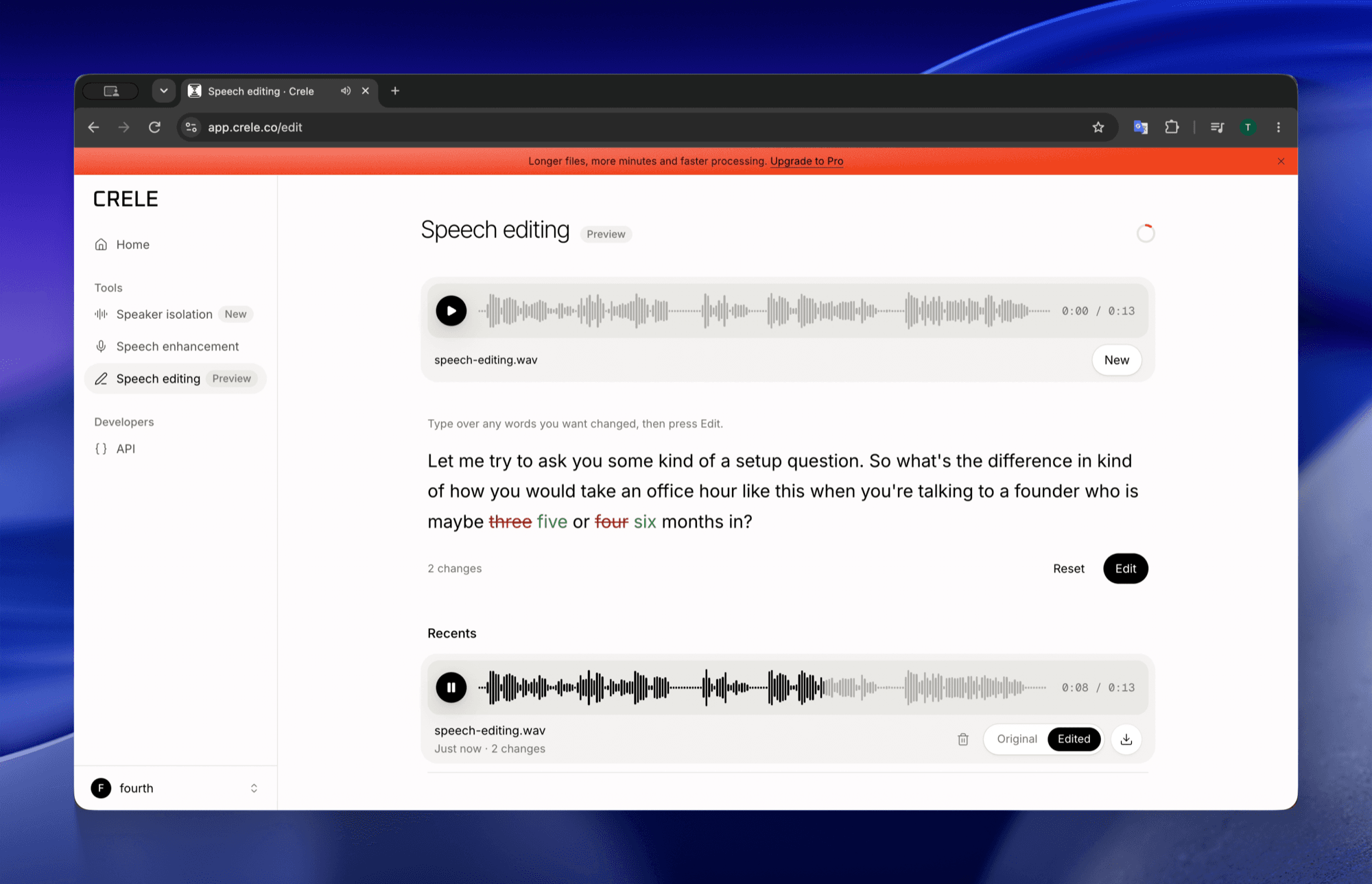Reload the browser page
This screenshot has height=884, width=1372.
[154, 127]
